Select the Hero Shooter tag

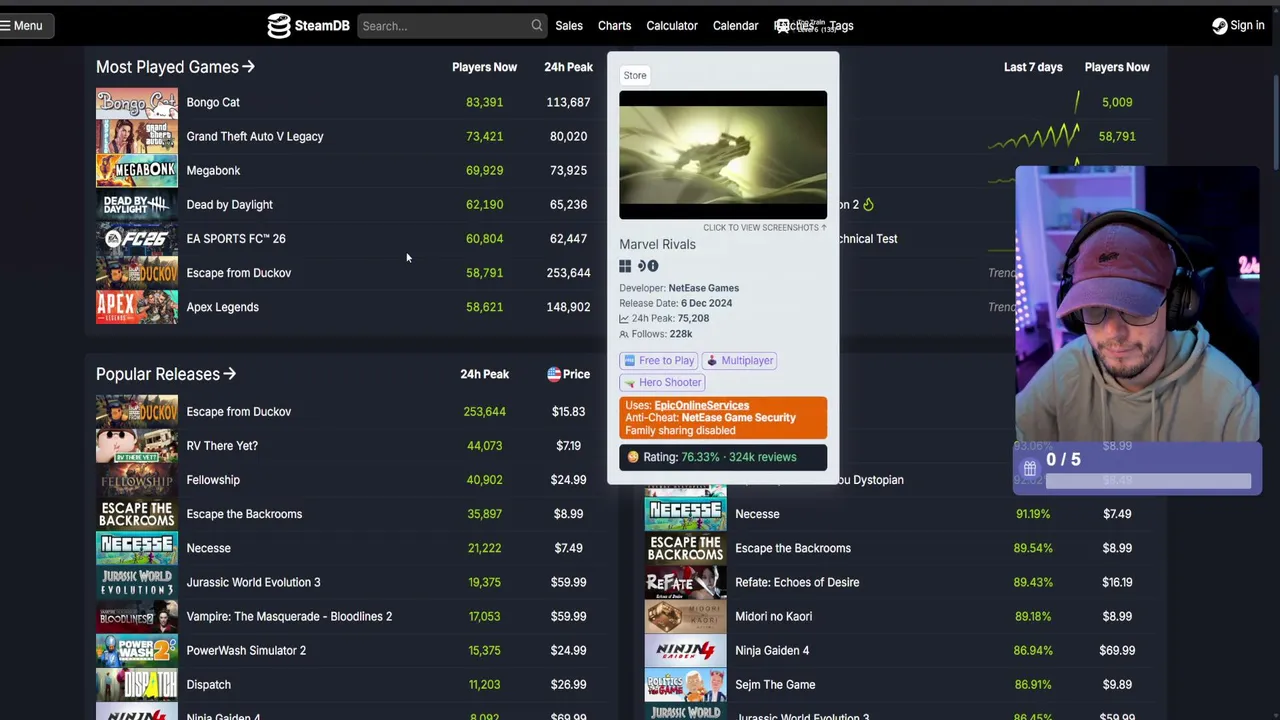coord(663,382)
